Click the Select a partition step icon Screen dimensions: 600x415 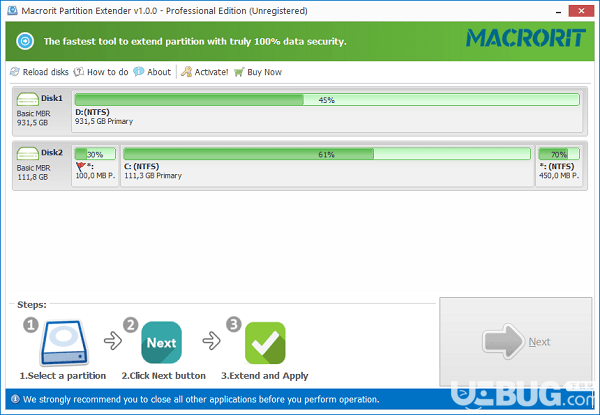pos(64,342)
